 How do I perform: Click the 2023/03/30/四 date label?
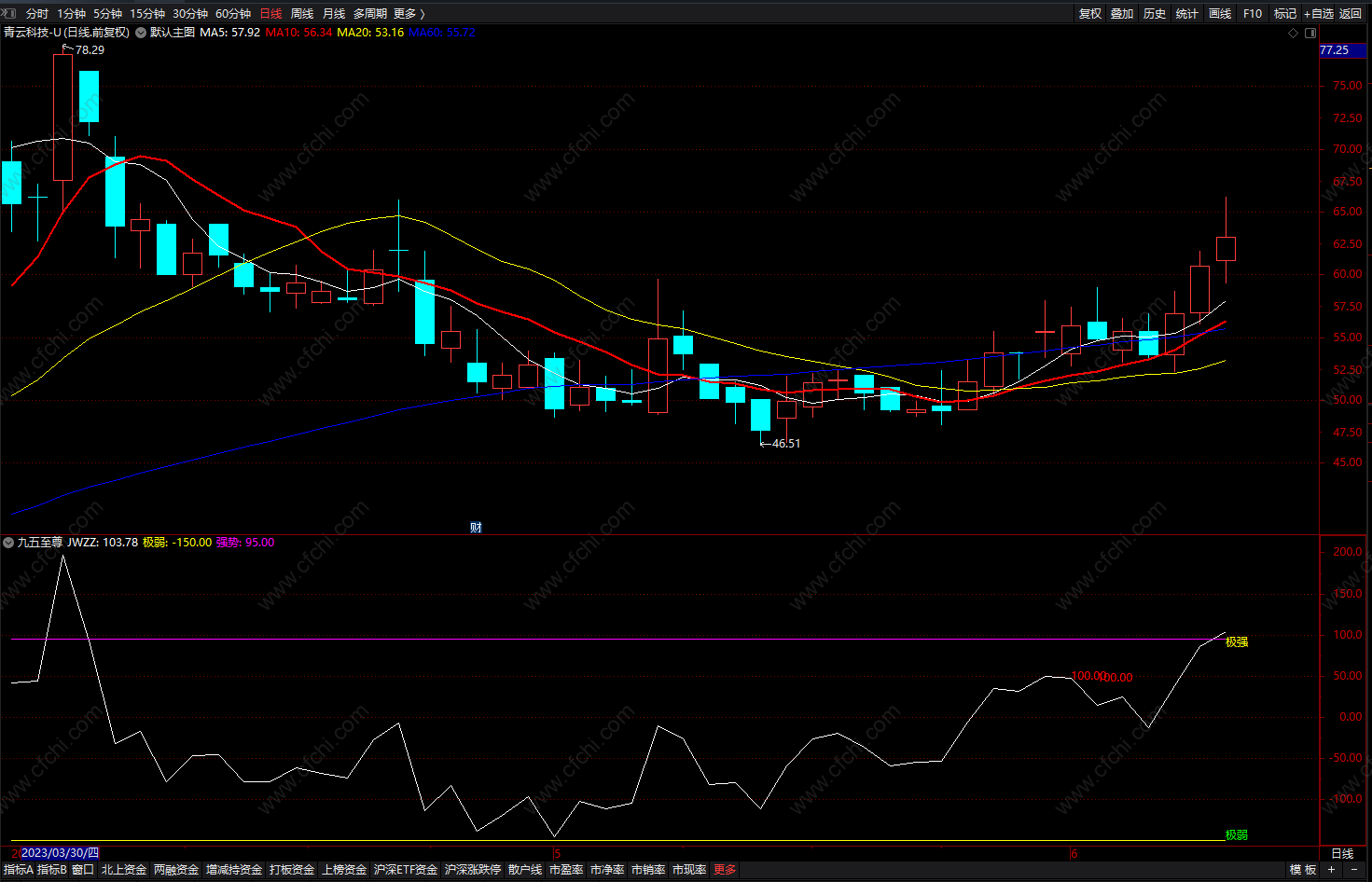pyautogui.click(x=60, y=853)
